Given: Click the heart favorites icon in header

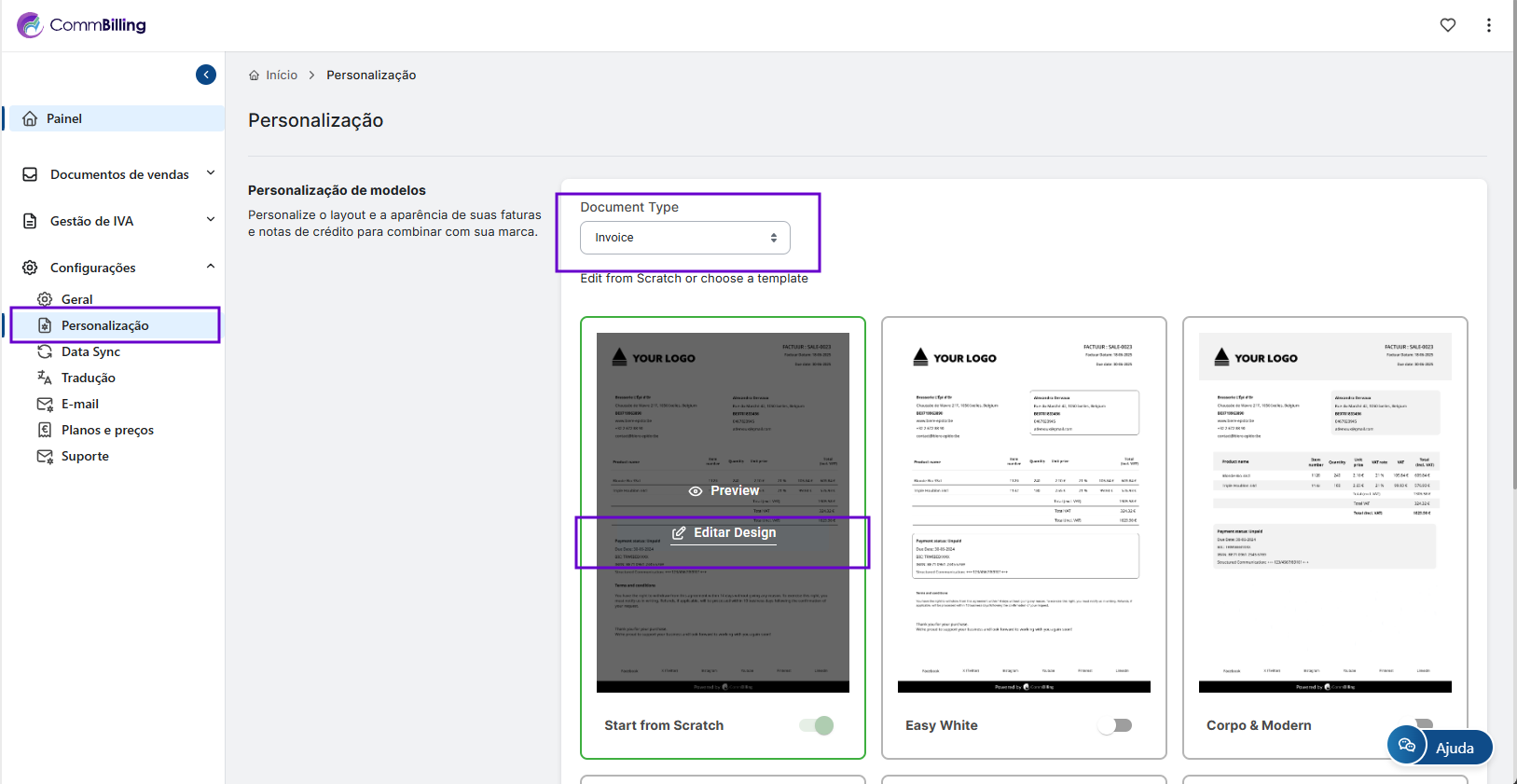Looking at the screenshot, I should click(x=1447, y=25).
